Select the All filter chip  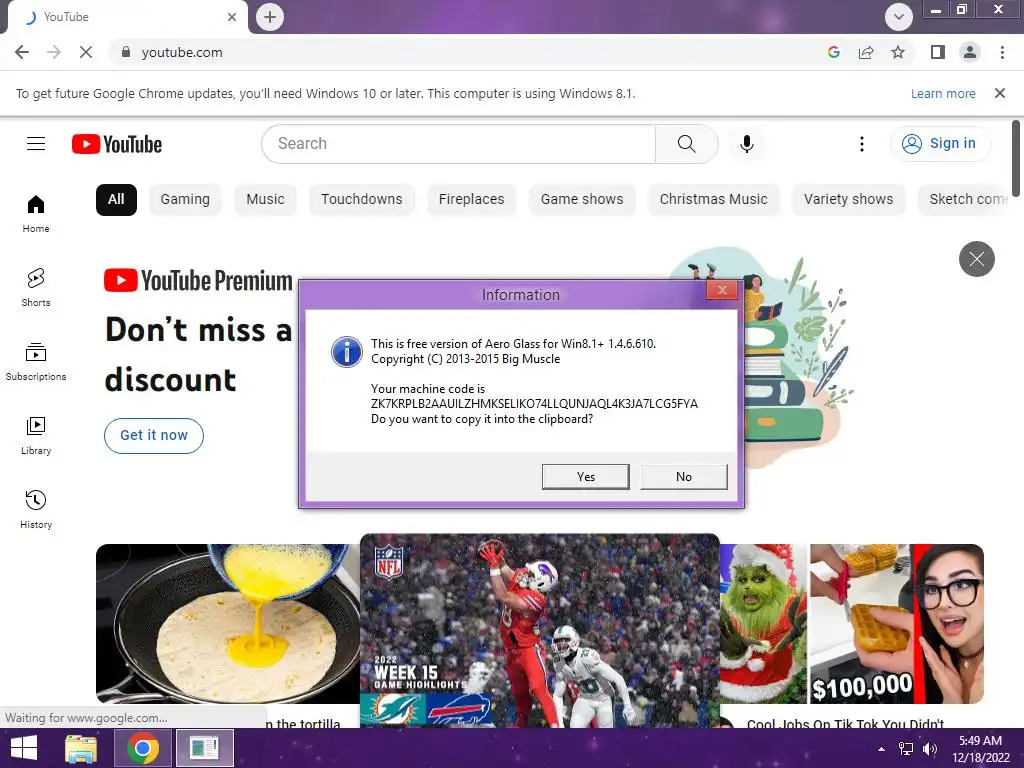pos(116,199)
